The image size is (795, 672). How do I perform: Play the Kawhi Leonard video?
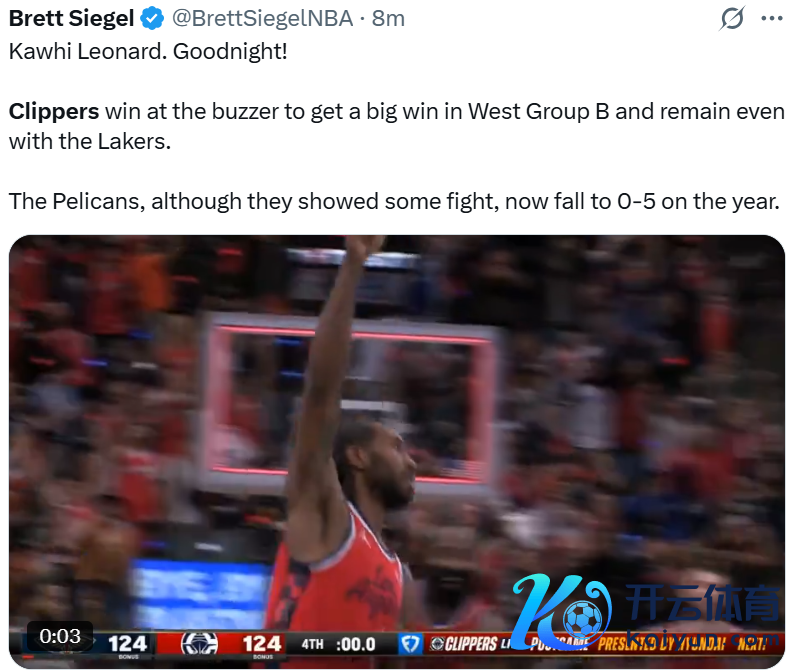pyautogui.click(x=397, y=451)
